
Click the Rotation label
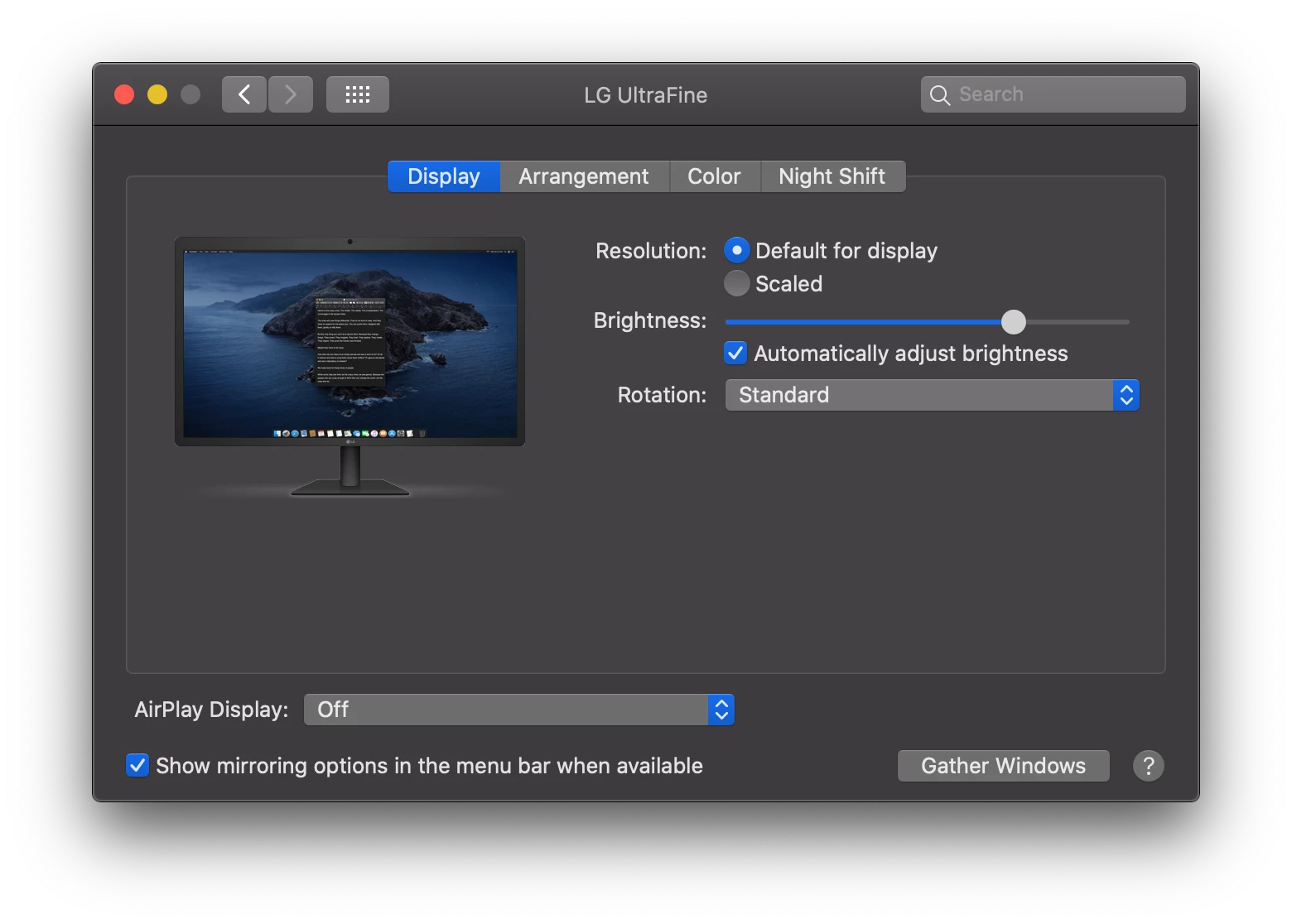click(x=662, y=395)
